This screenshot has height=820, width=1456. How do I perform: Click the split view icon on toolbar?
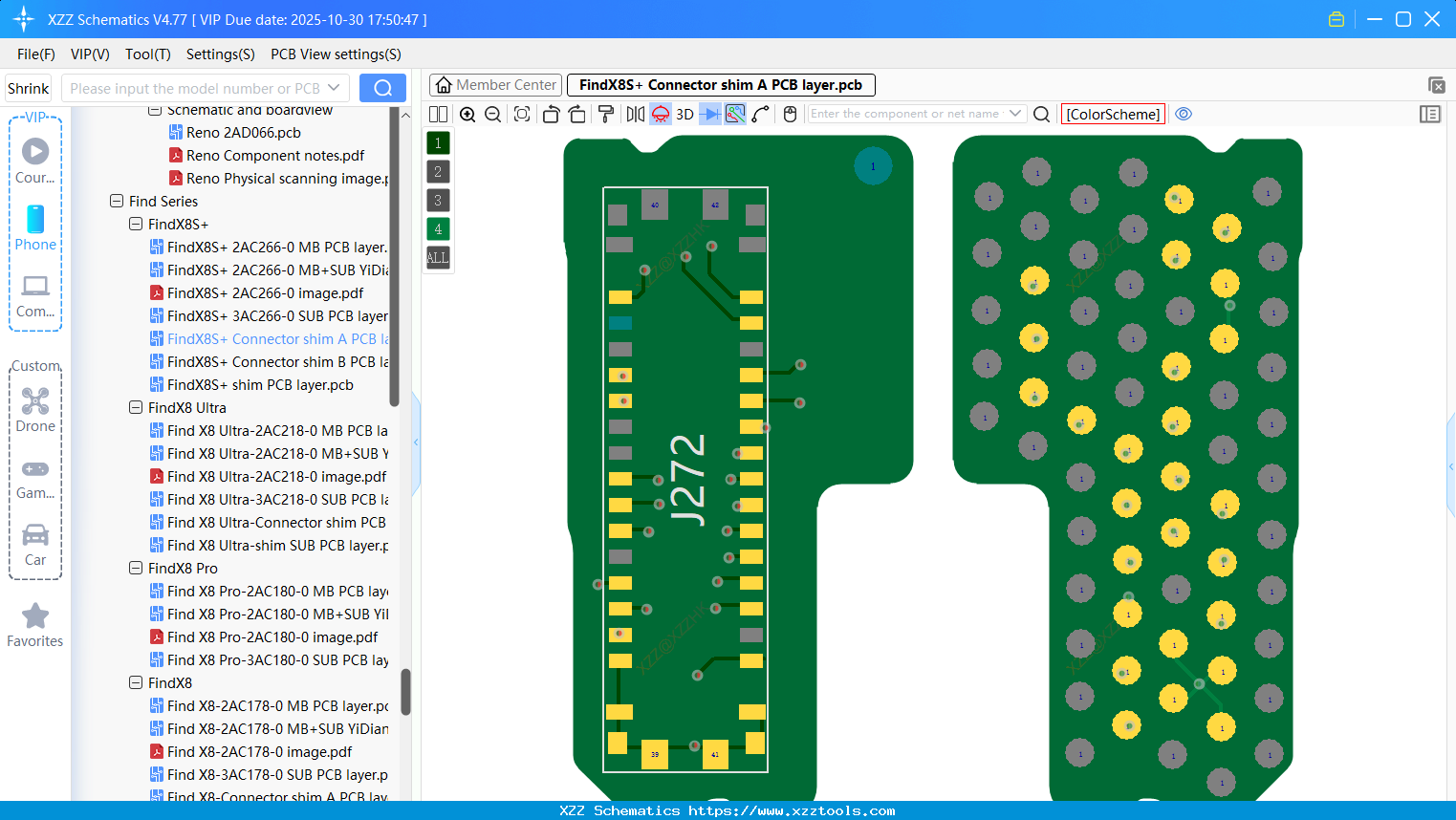[438, 114]
